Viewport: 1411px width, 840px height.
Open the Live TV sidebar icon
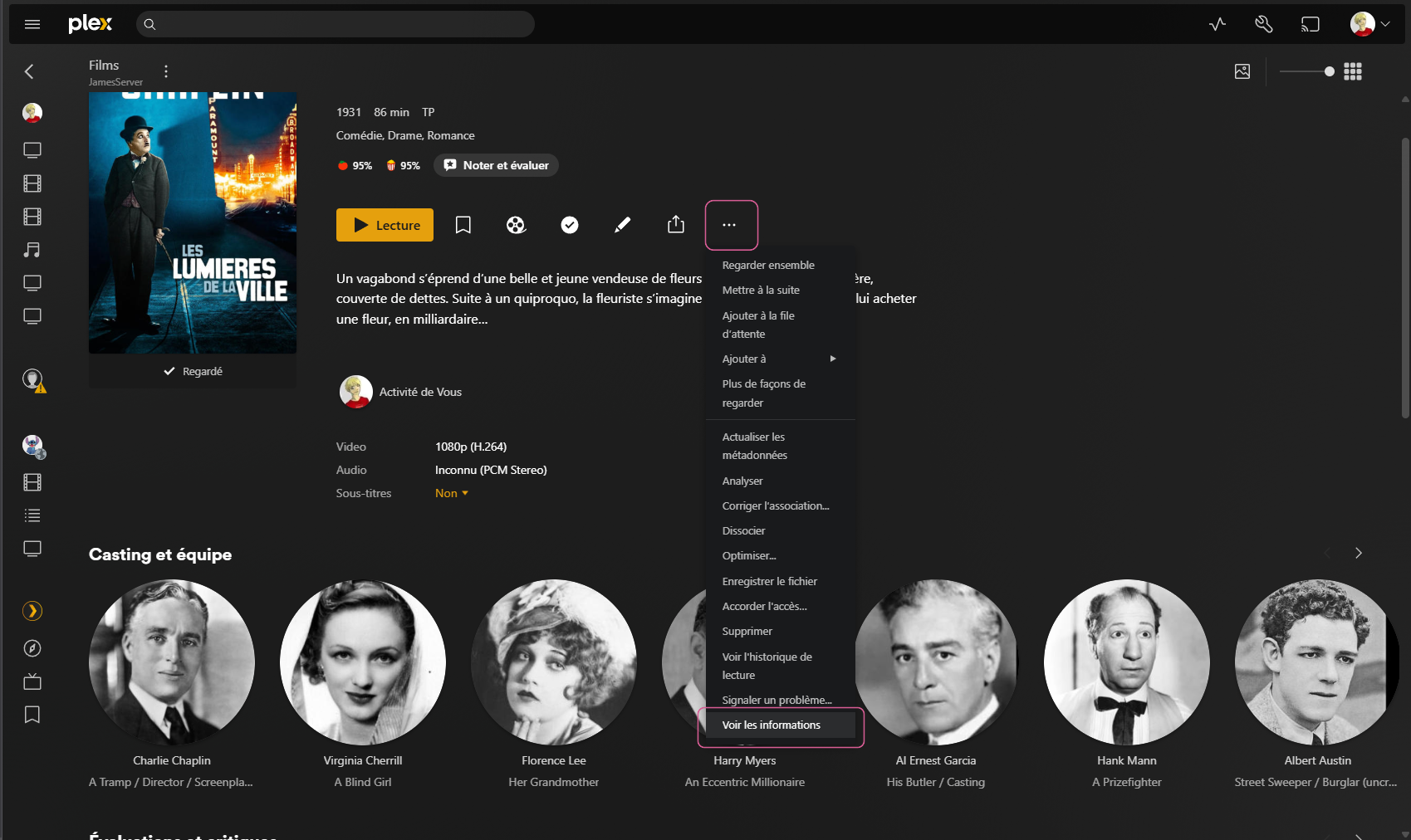[x=32, y=681]
